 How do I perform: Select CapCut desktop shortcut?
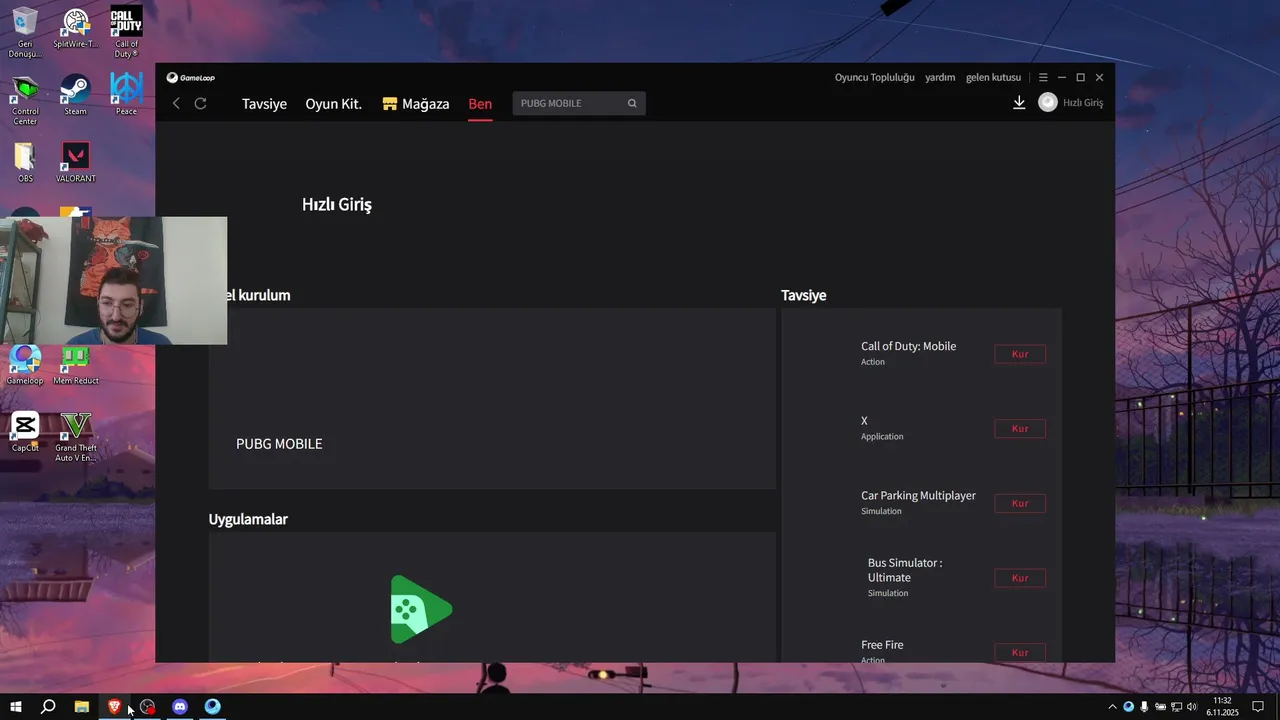pos(25,432)
